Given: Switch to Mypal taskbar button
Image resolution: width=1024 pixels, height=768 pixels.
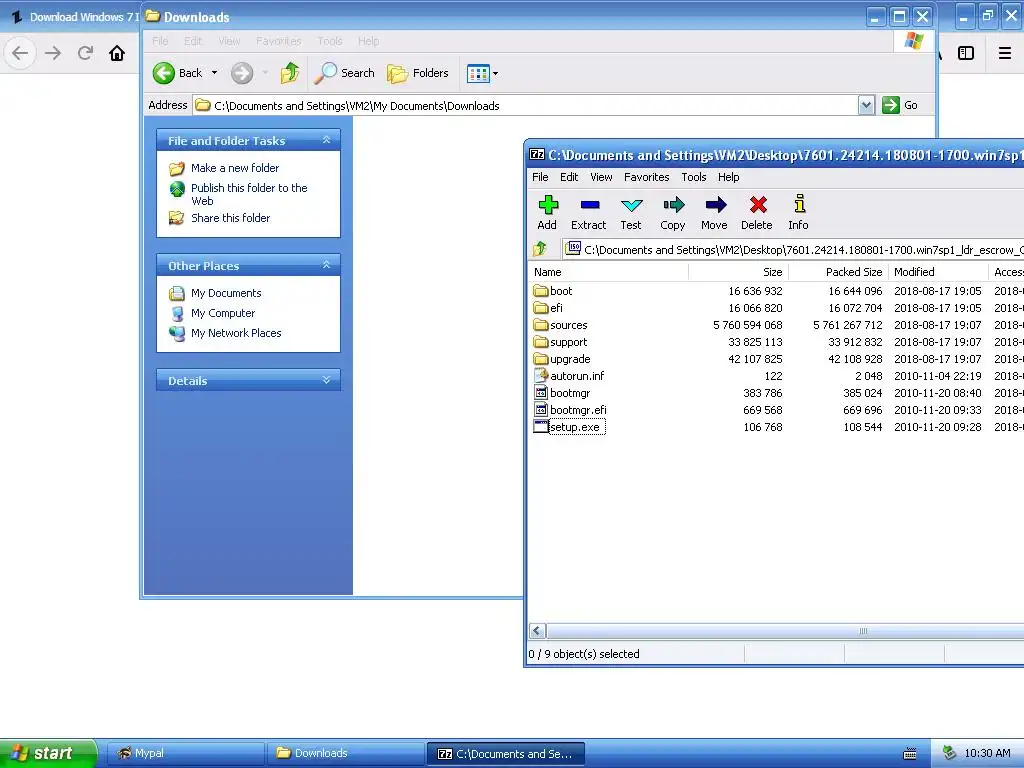Looking at the screenshot, I should tap(185, 753).
